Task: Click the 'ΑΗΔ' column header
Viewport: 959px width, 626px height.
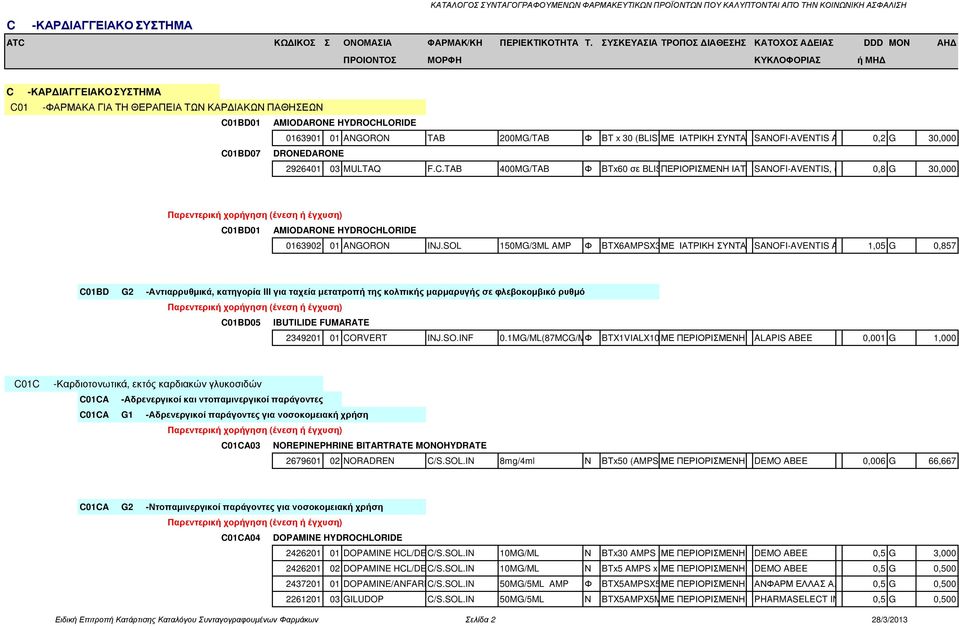Action: click(x=946, y=43)
